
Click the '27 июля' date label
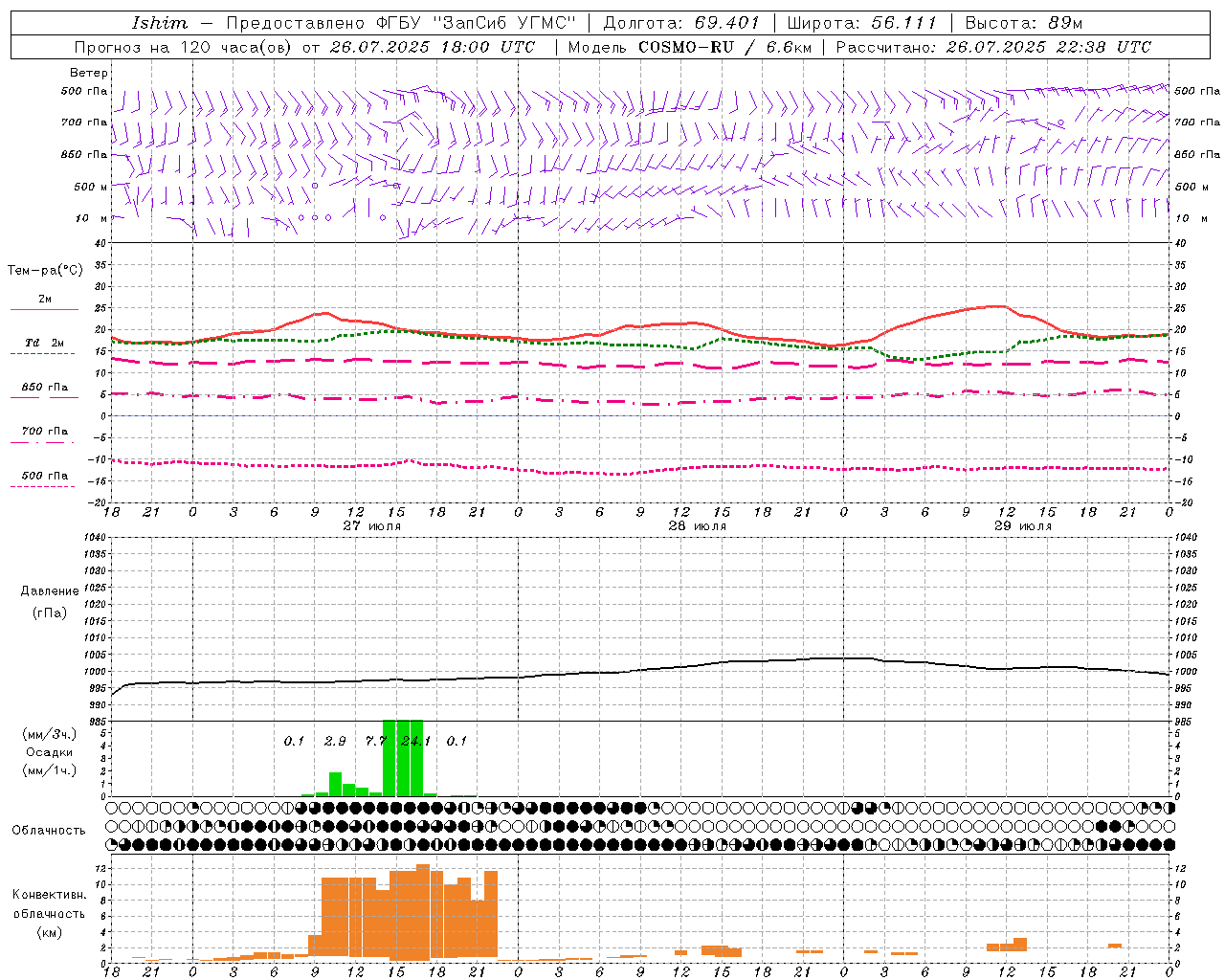(372, 526)
